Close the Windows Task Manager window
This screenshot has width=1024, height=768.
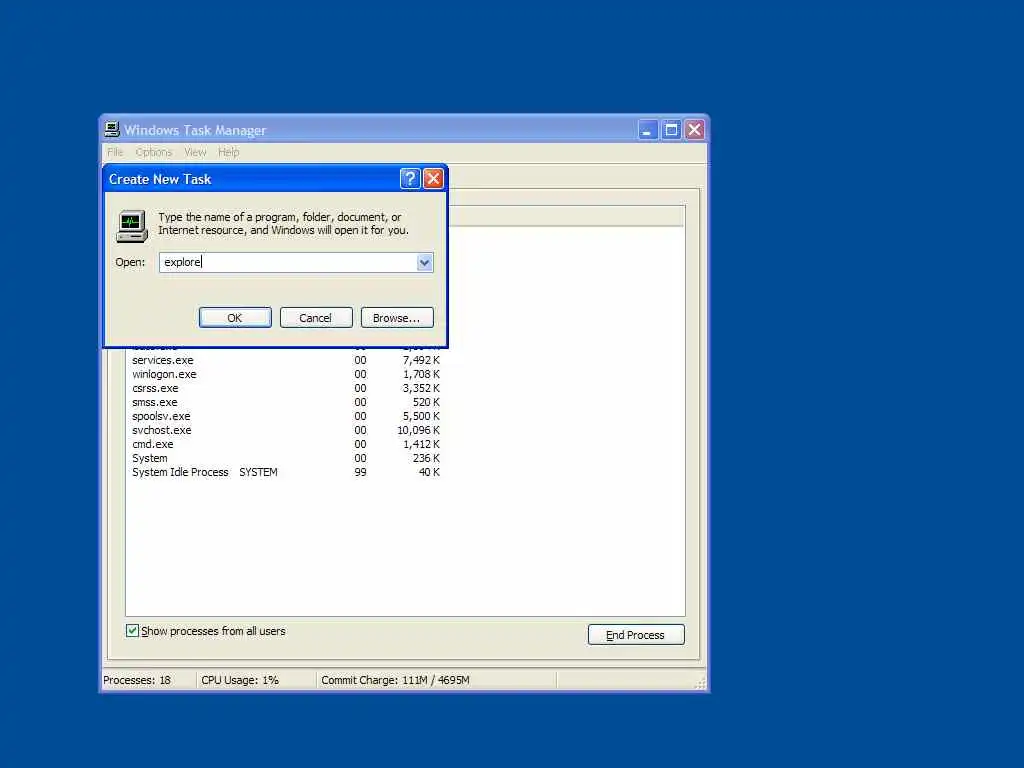point(694,130)
